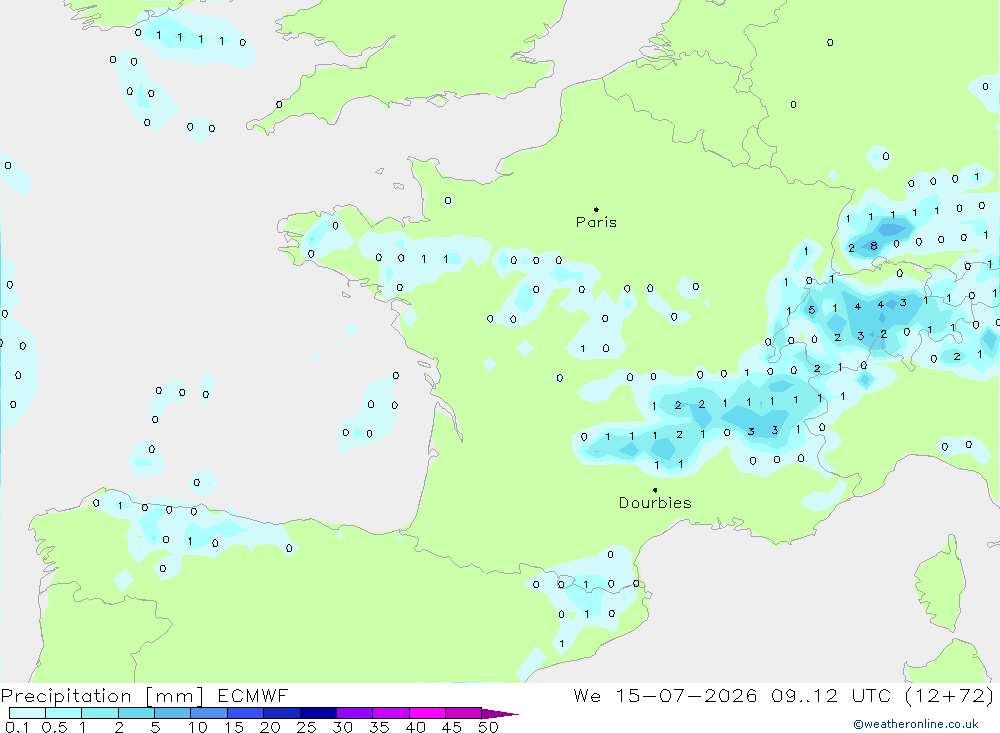Select the Paris location dot marker

[x=596, y=209]
